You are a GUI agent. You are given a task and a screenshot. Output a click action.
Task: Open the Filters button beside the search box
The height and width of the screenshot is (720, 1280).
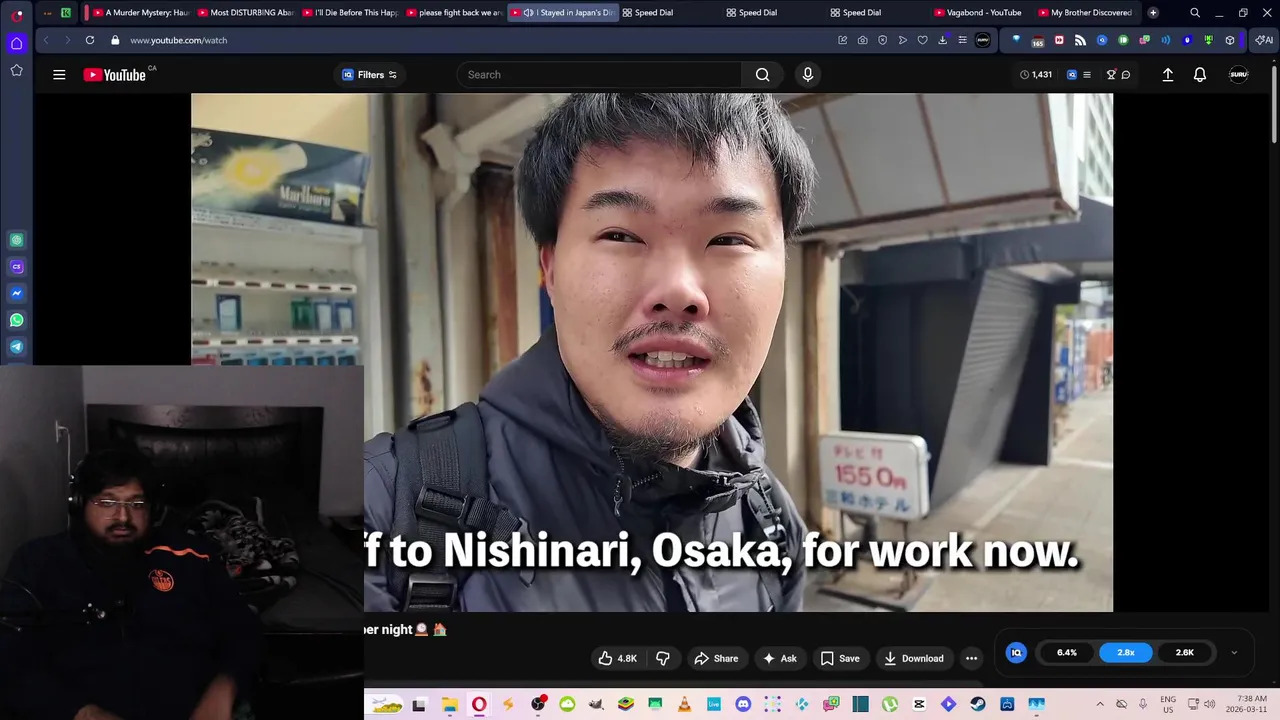(368, 75)
